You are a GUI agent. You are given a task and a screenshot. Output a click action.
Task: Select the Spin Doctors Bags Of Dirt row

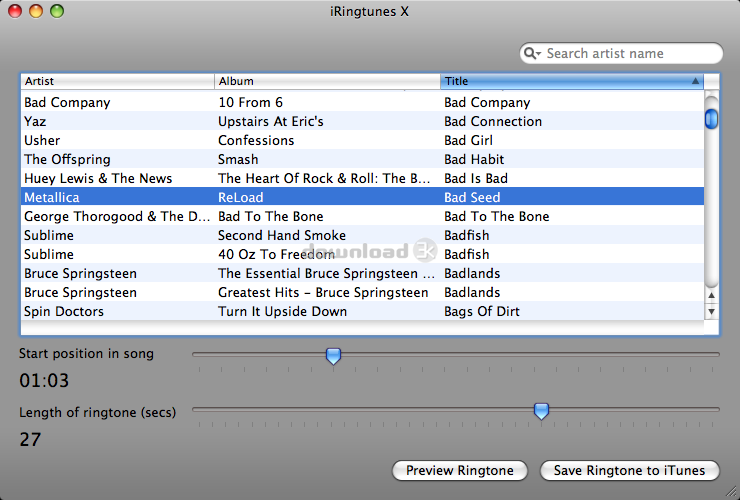point(362,311)
